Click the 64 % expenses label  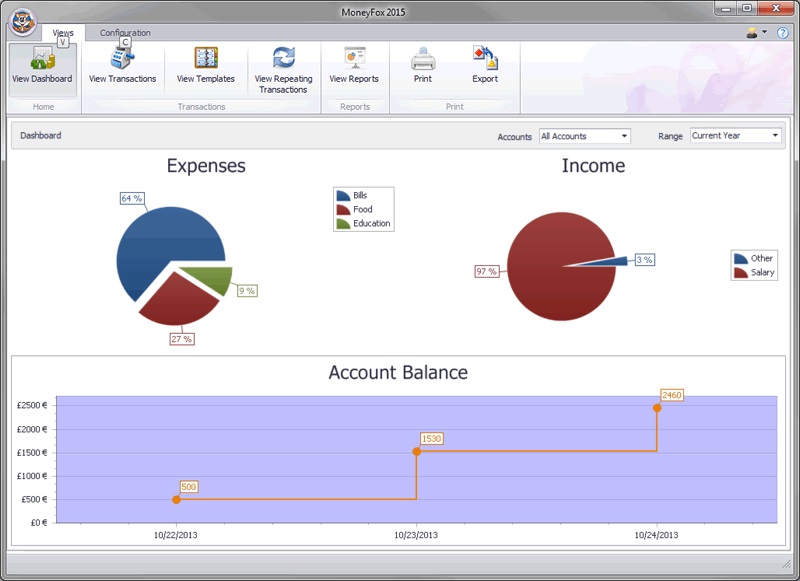click(x=132, y=198)
